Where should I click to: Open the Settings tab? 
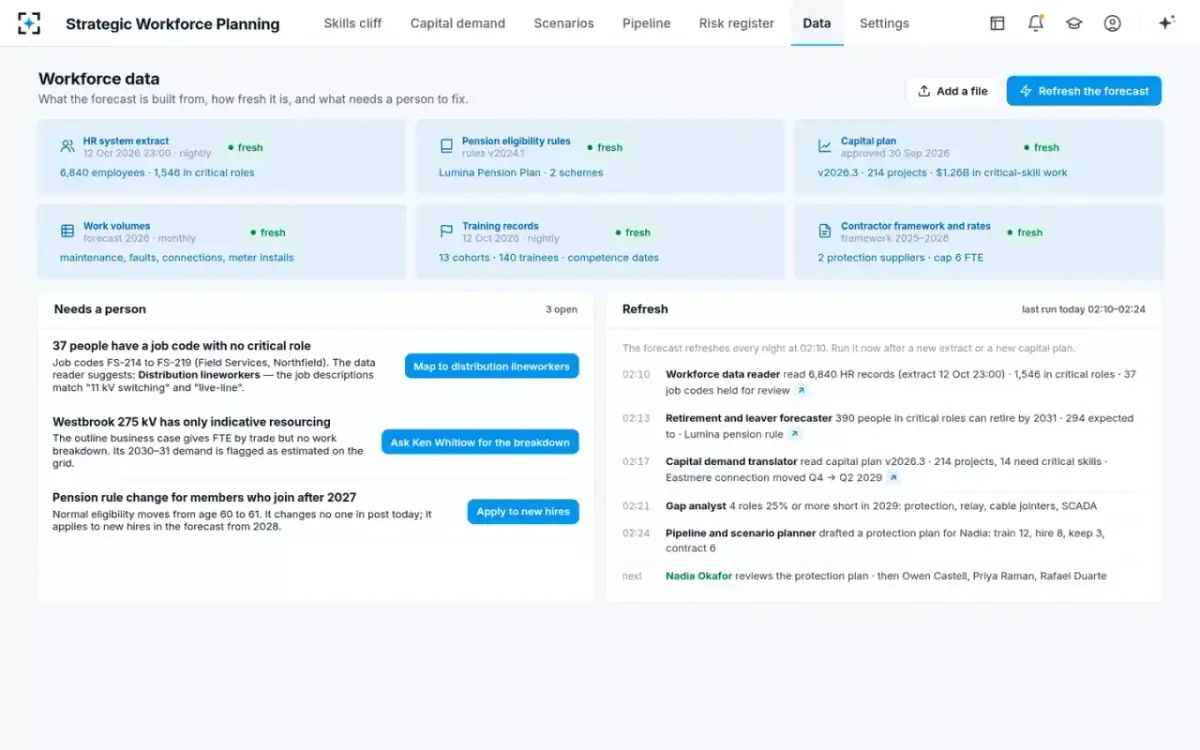point(884,23)
